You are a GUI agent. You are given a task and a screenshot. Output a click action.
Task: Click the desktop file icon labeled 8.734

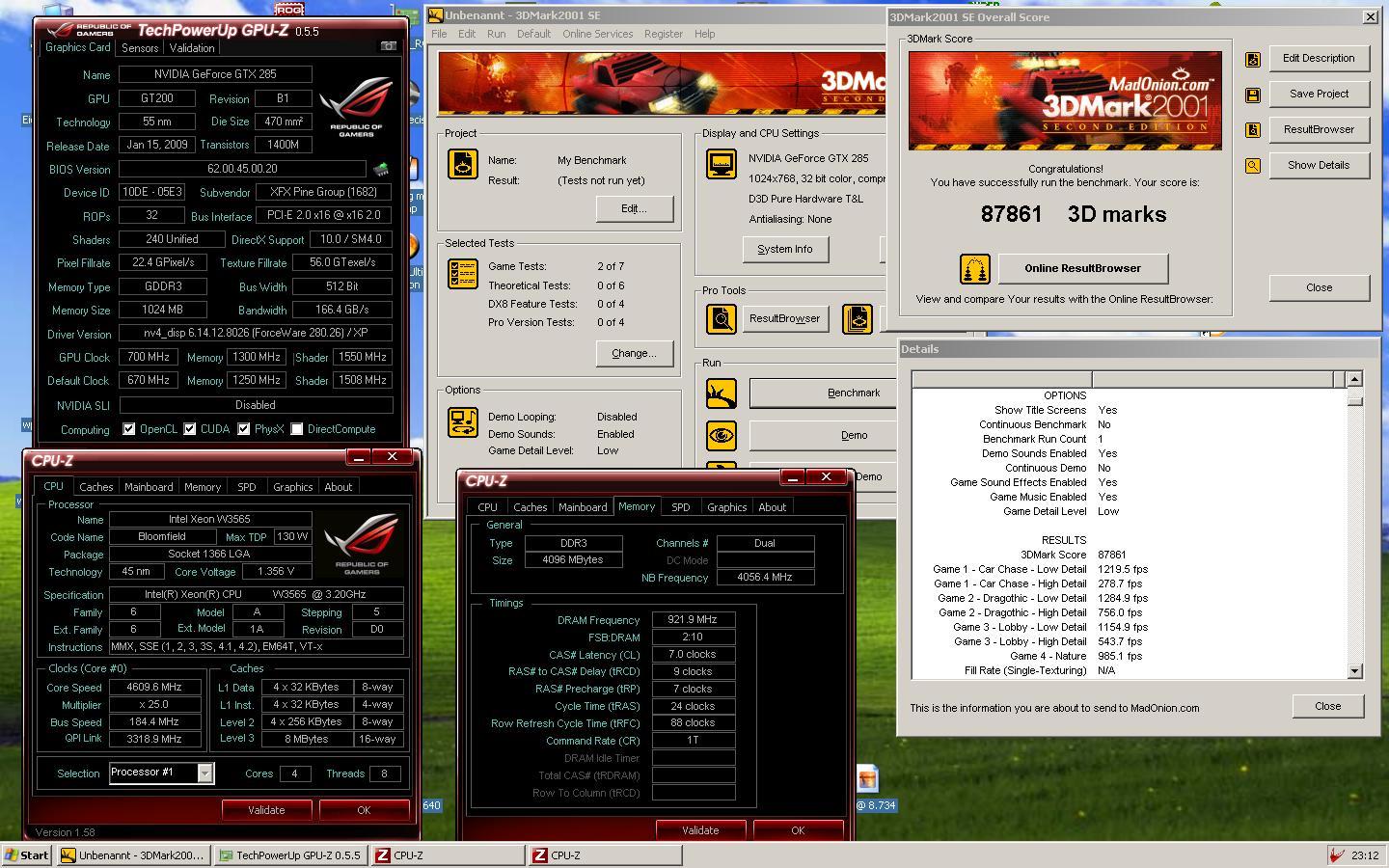coord(867,779)
